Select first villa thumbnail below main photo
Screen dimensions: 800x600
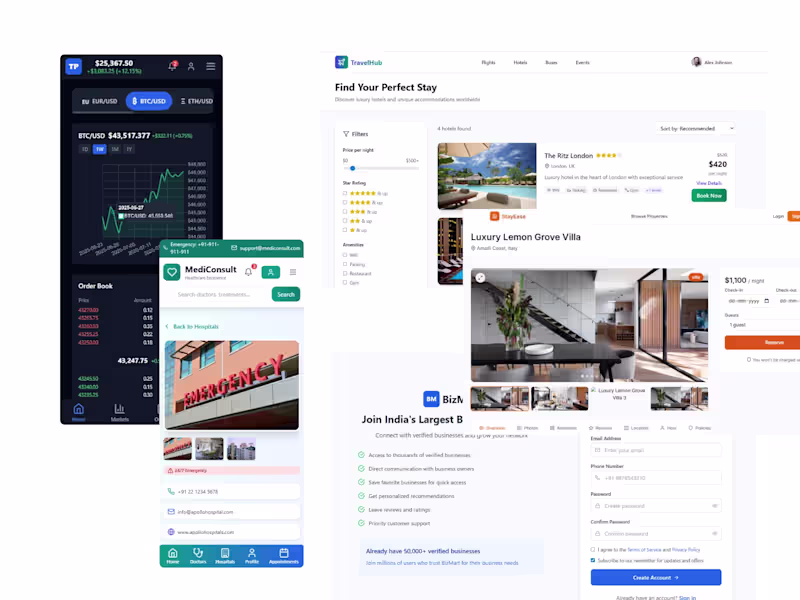pos(499,398)
